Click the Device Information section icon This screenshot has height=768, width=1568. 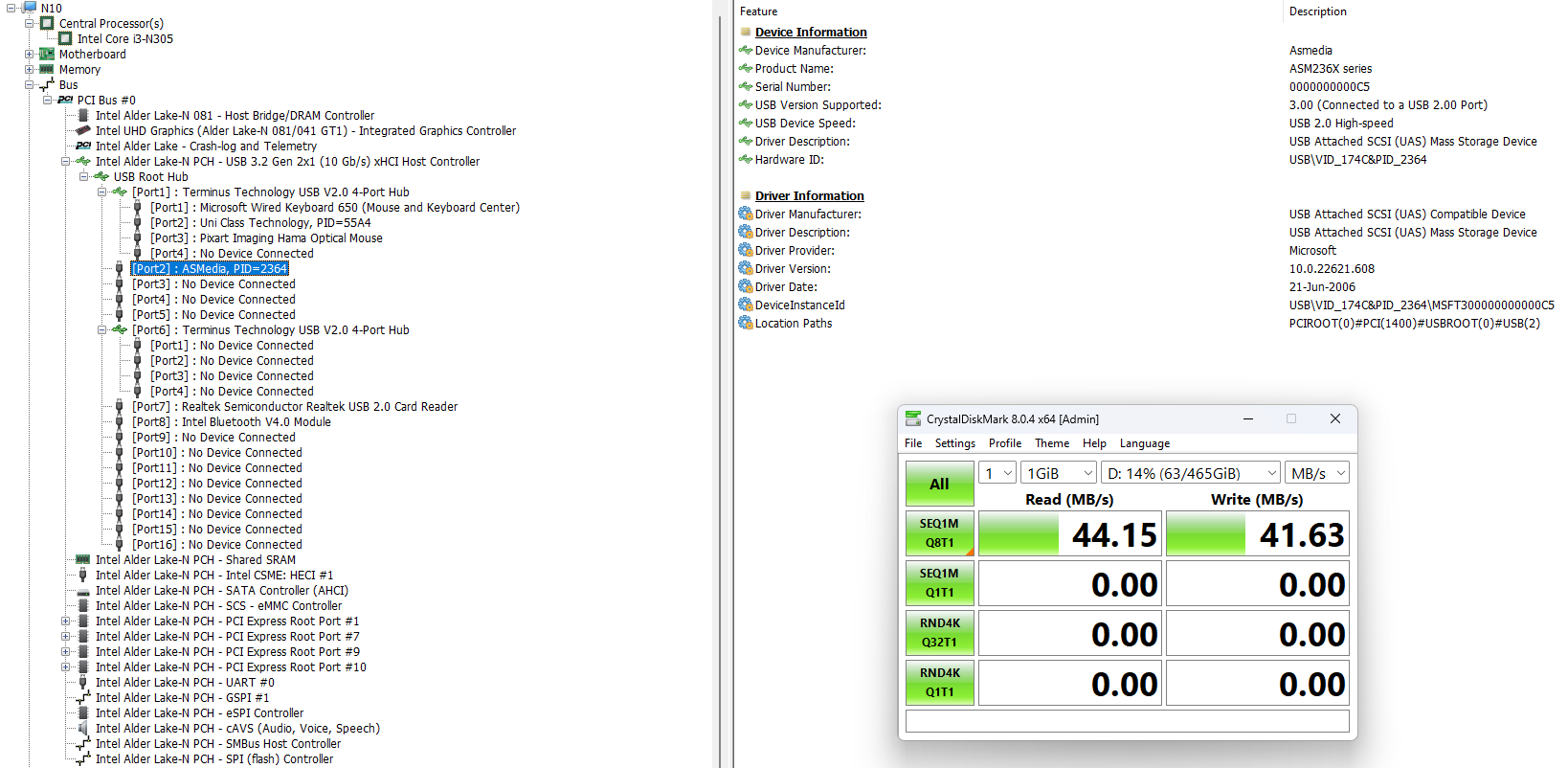746,32
